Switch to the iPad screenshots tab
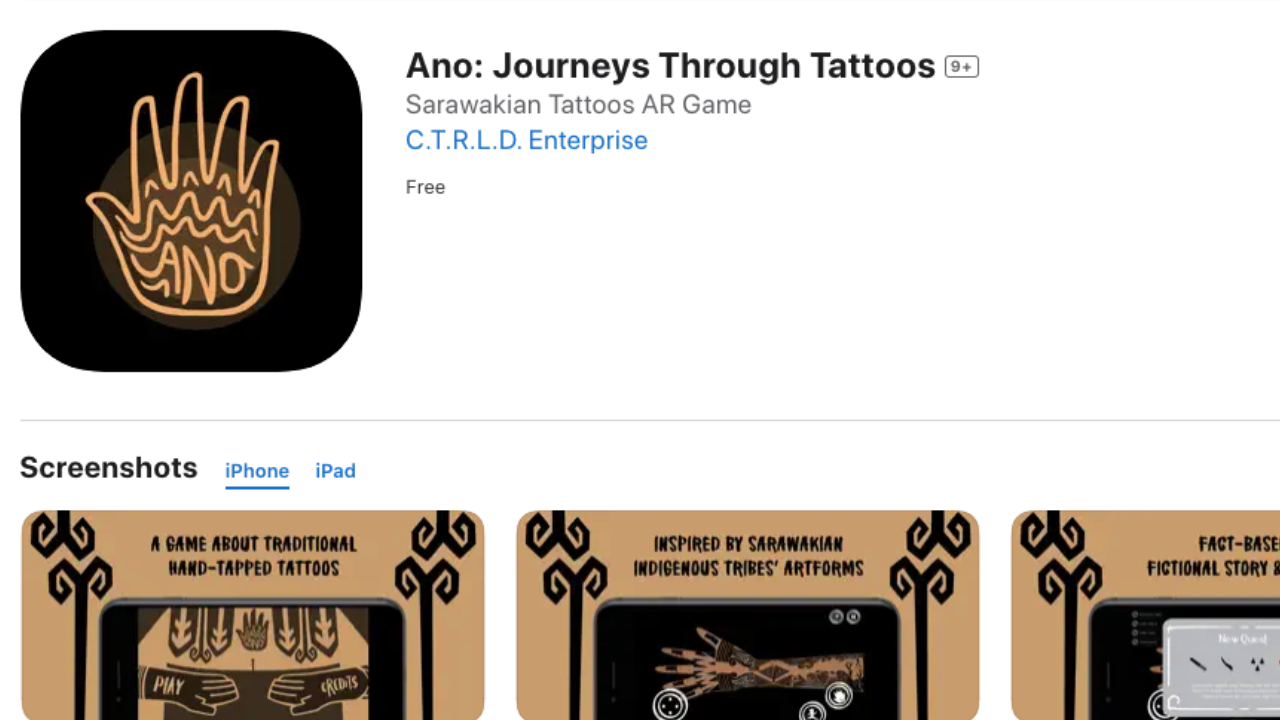Image resolution: width=1280 pixels, height=720 pixels. (335, 471)
